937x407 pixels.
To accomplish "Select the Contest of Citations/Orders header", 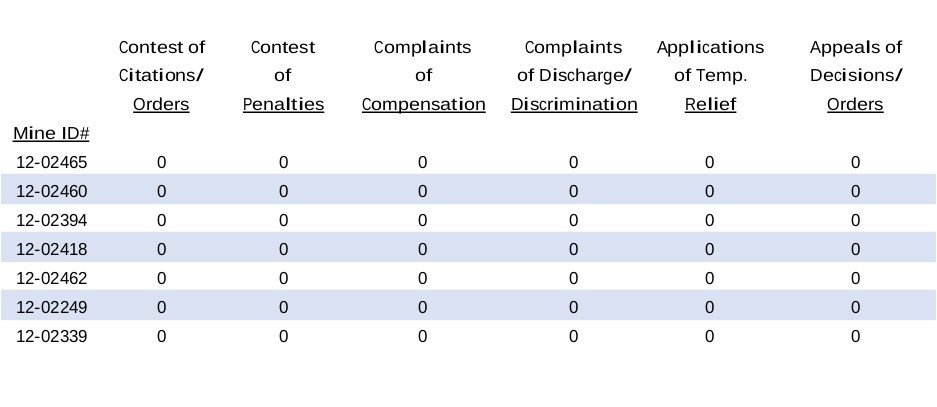I will point(161,76).
